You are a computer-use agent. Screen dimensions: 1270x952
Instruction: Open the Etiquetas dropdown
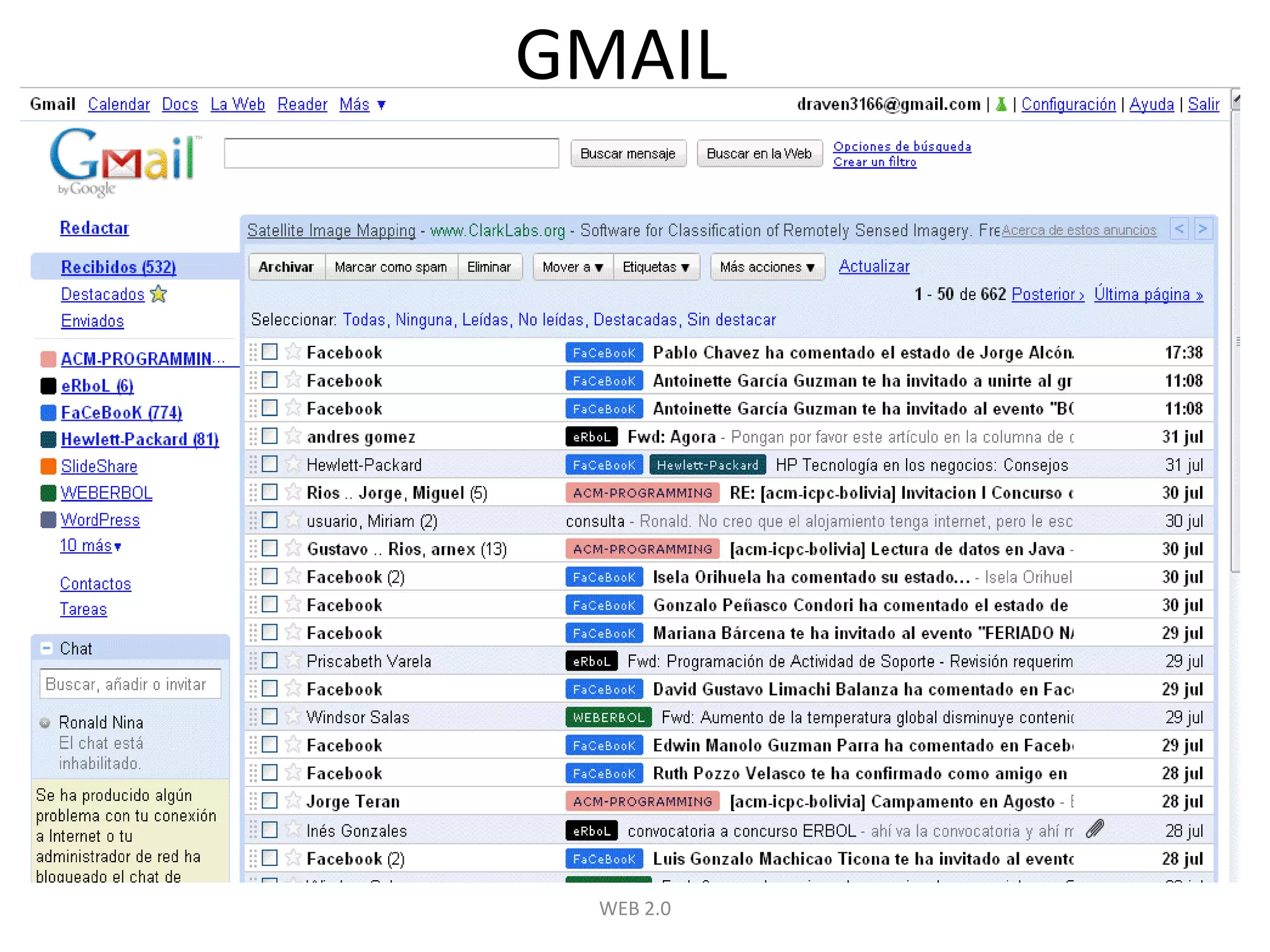coord(656,267)
